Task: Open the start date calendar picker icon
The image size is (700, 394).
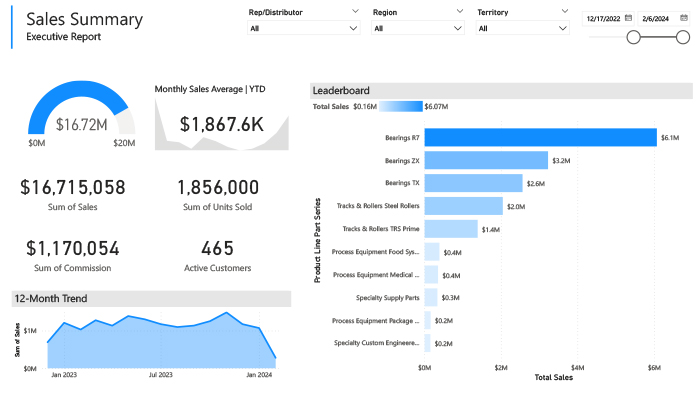Action: coord(628,18)
